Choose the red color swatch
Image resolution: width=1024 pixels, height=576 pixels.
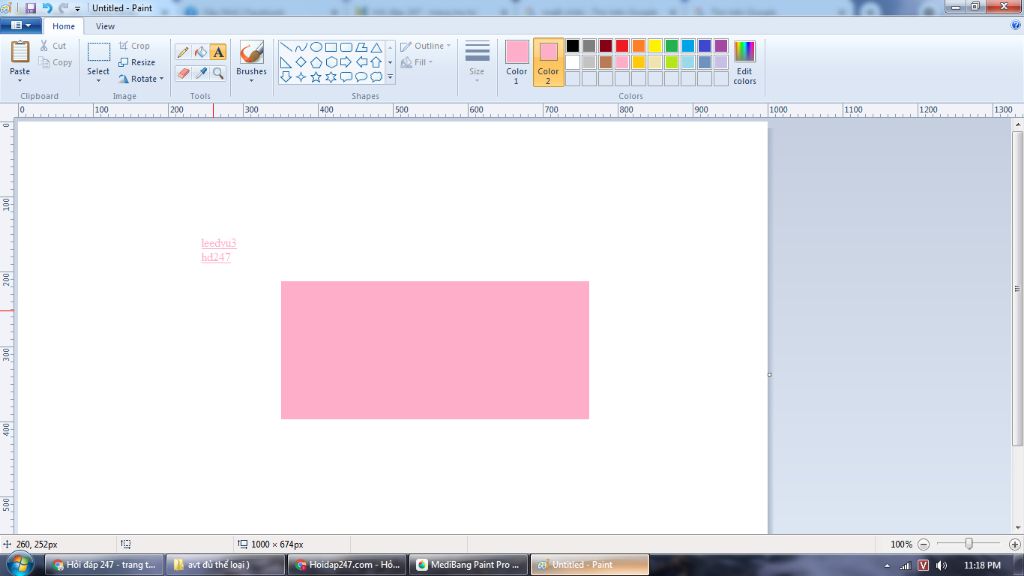click(x=622, y=46)
